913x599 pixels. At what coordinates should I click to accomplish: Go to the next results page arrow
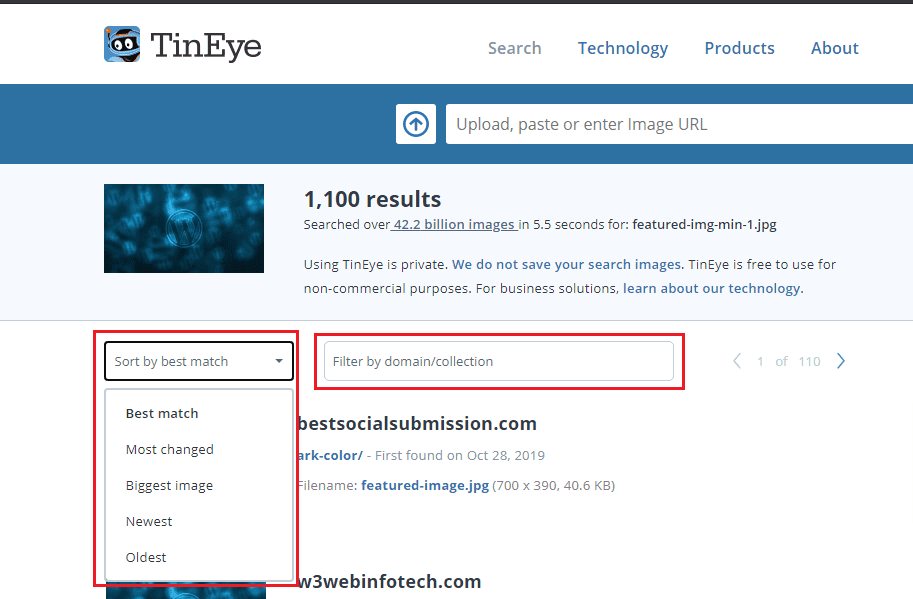tap(841, 361)
